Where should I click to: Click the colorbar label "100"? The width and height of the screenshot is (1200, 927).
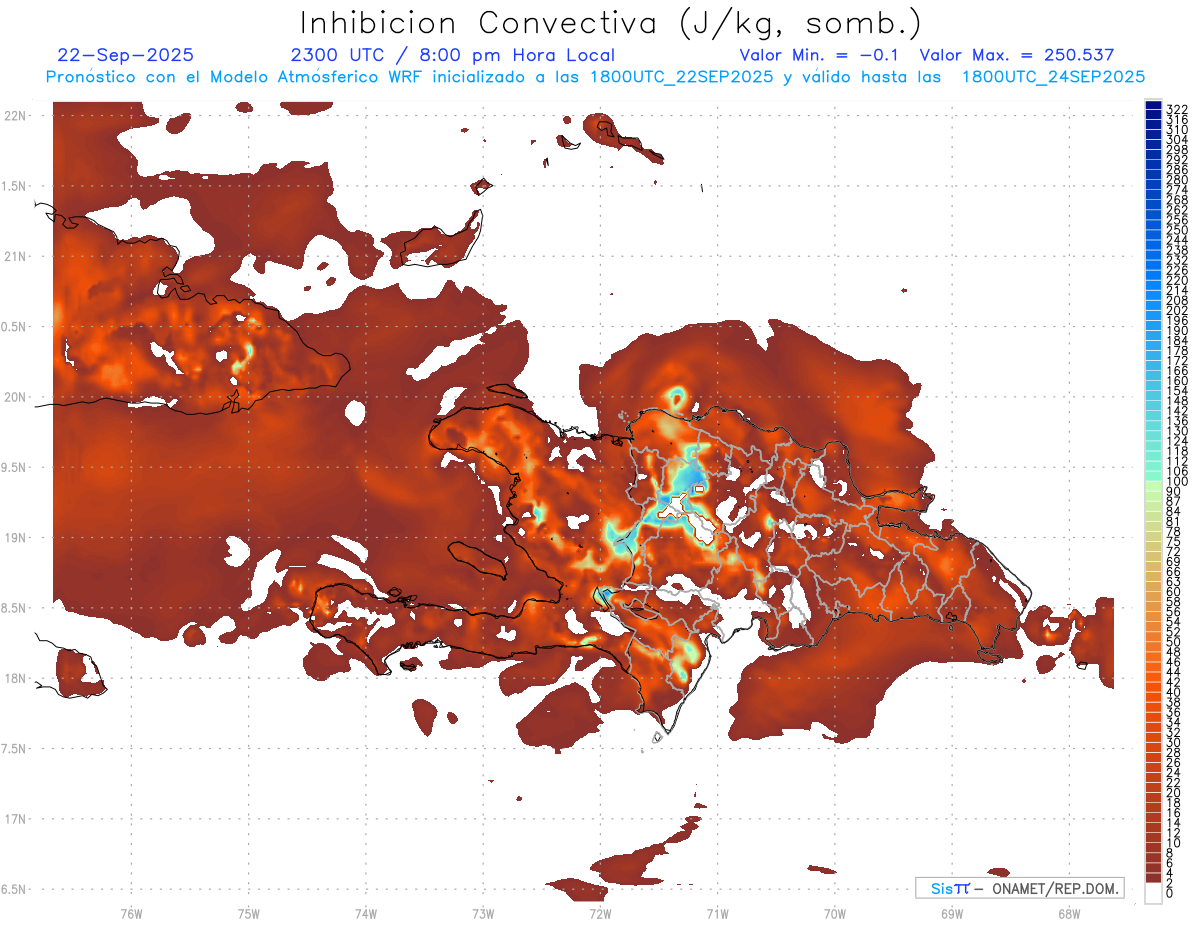click(1177, 482)
